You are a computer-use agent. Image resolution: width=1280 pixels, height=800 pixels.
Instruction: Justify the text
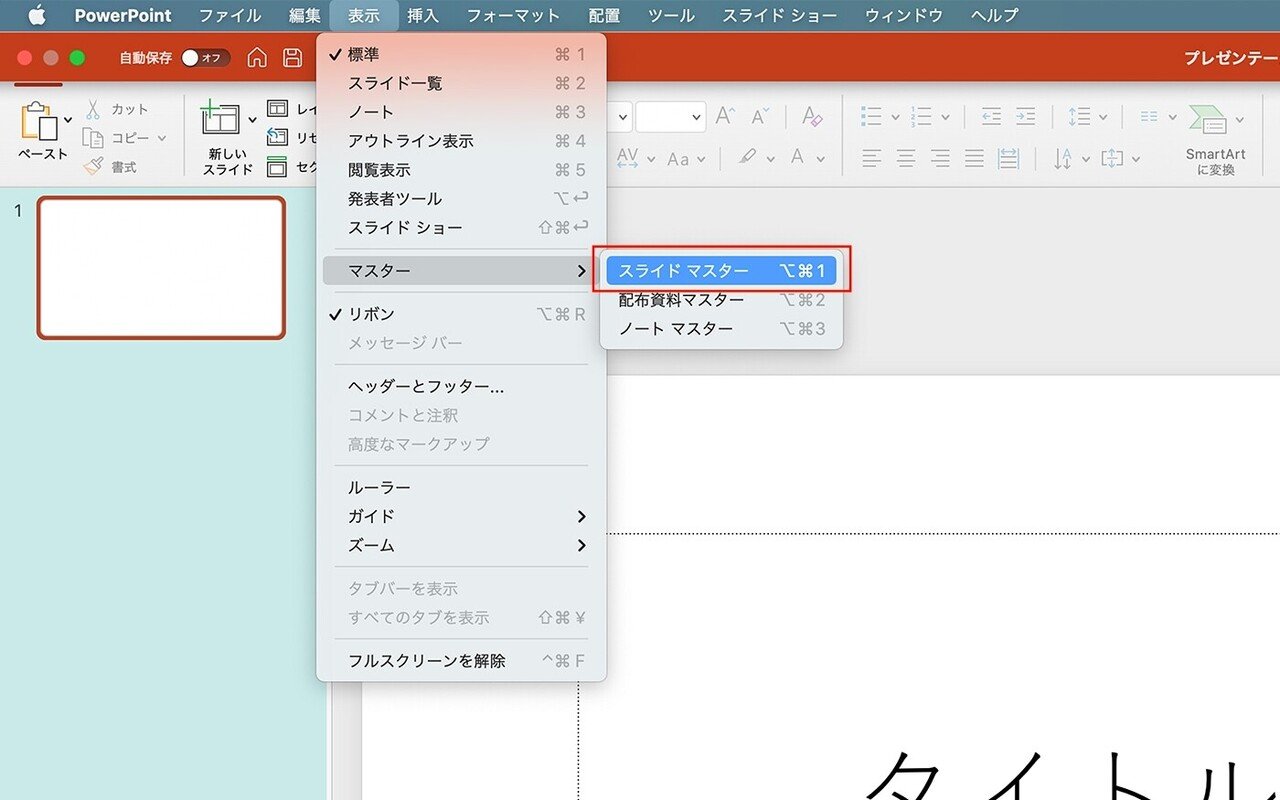point(974,158)
